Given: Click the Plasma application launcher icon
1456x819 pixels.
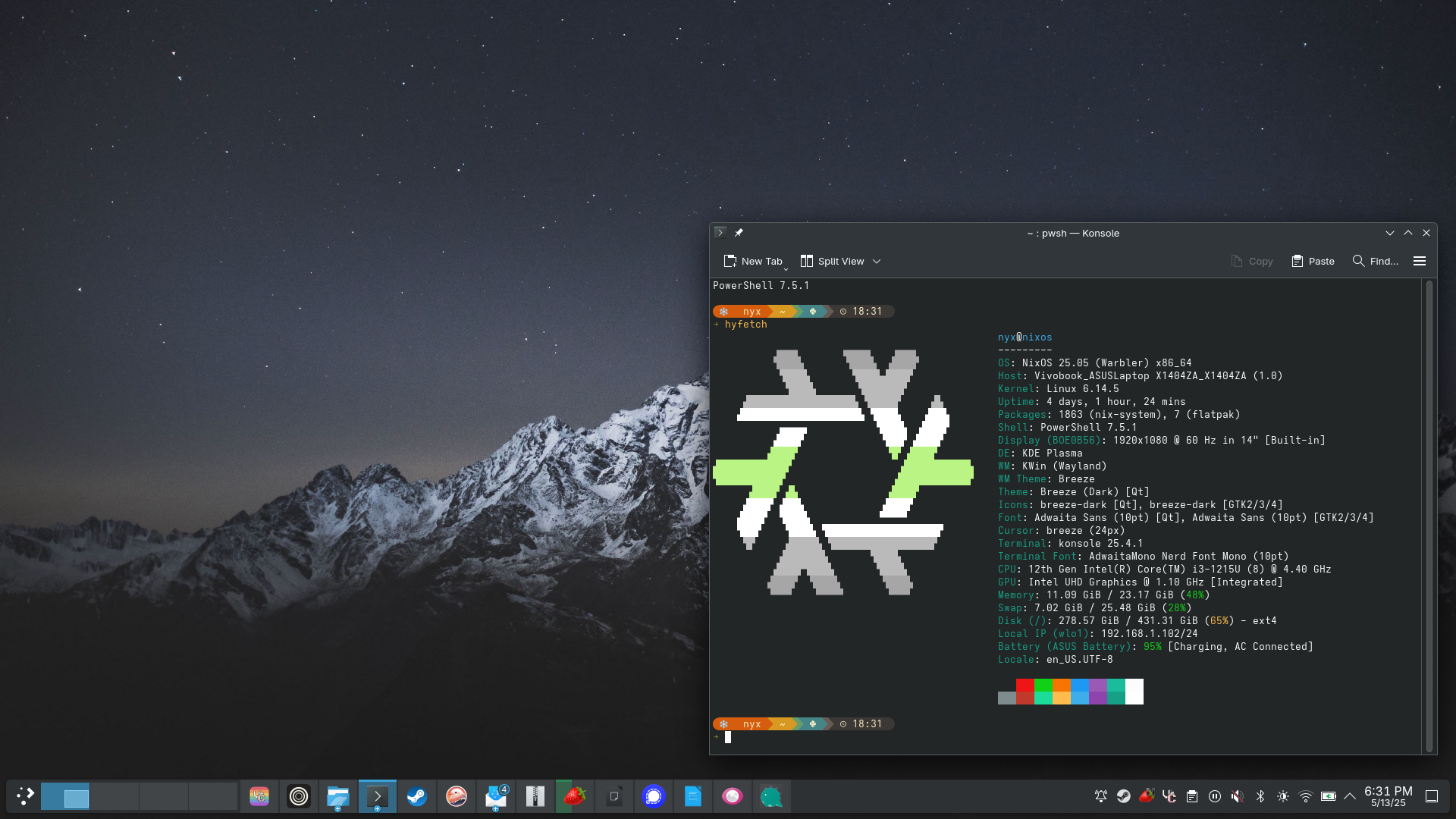Looking at the screenshot, I should tap(25, 796).
